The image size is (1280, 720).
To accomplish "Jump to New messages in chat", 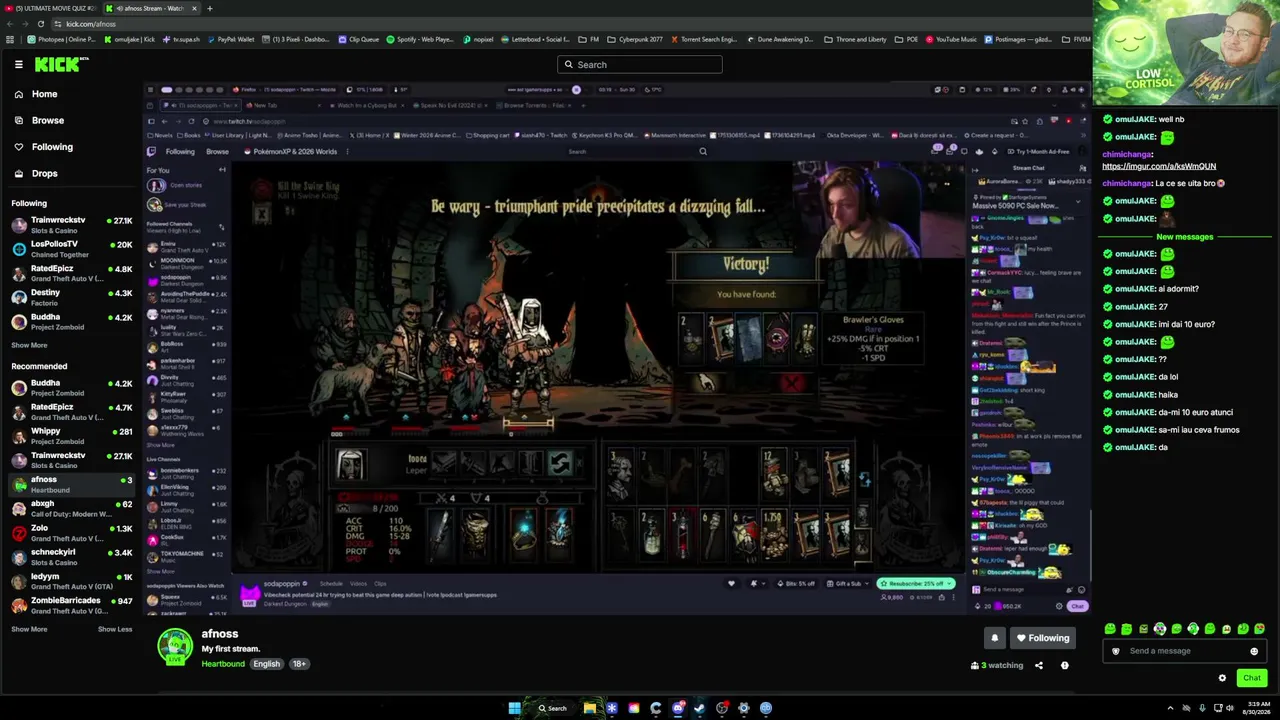I will pyautogui.click(x=1185, y=237).
